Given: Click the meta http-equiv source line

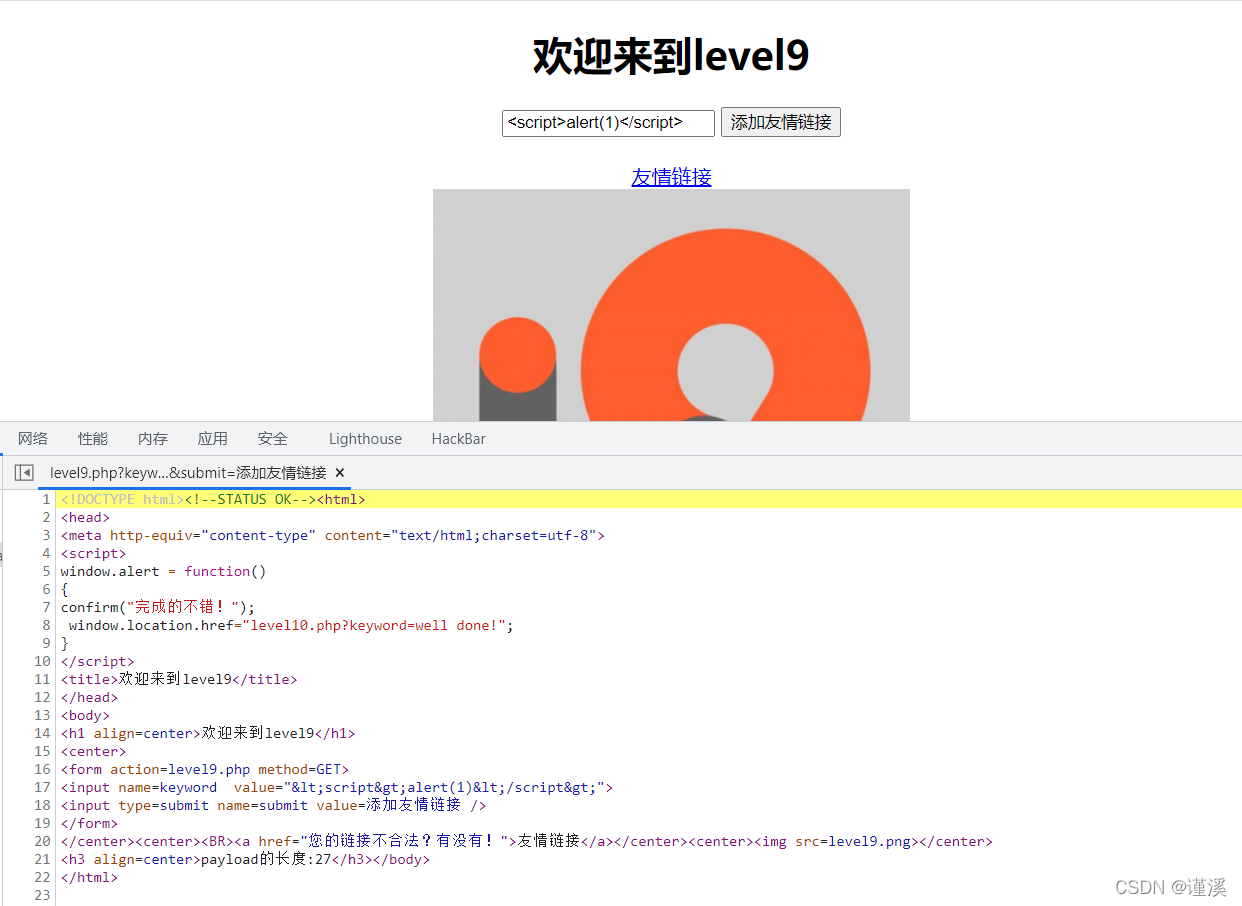Looking at the screenshot, I should 333,535.
